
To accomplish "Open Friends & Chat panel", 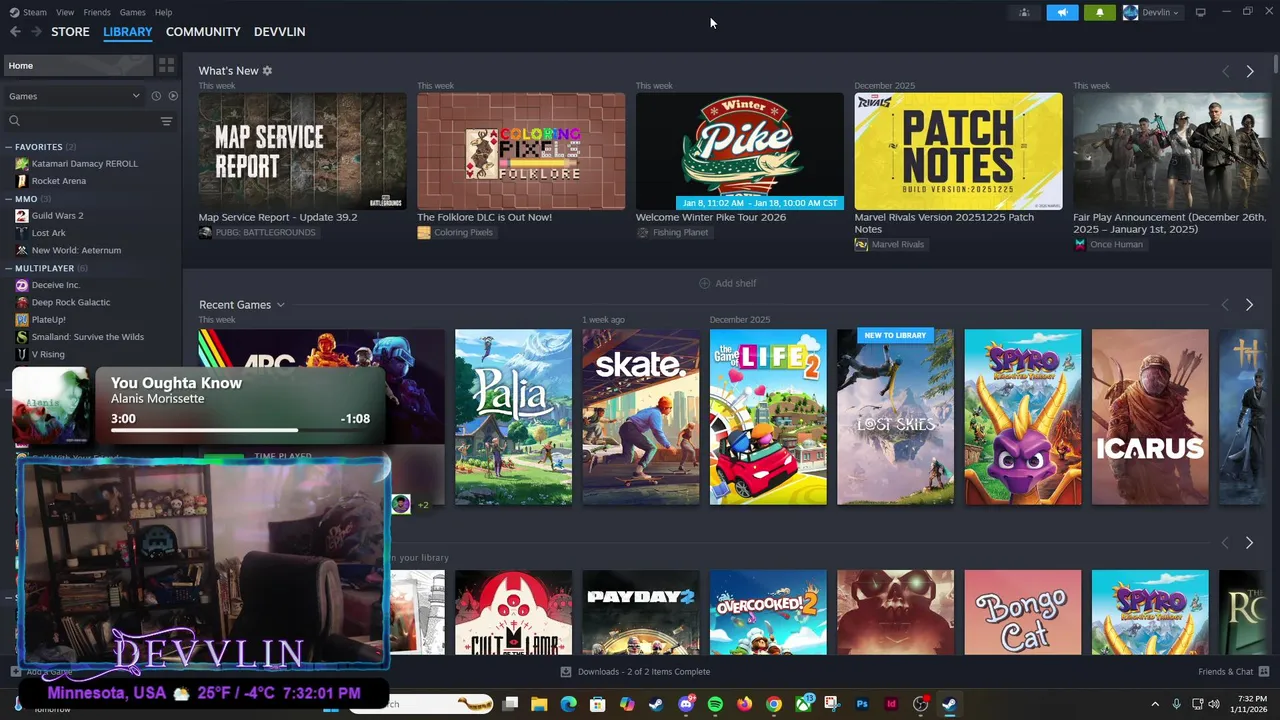I will (x=1233, y=672).
